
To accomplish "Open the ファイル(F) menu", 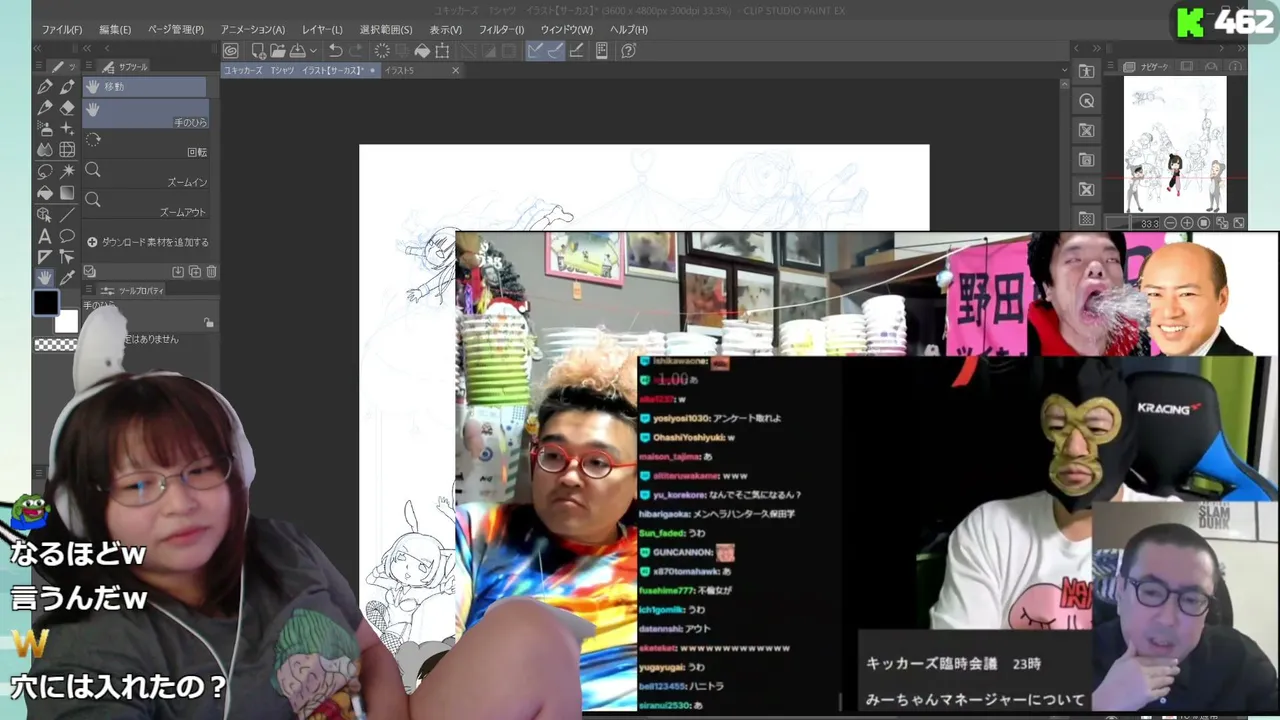I will 62,30.
